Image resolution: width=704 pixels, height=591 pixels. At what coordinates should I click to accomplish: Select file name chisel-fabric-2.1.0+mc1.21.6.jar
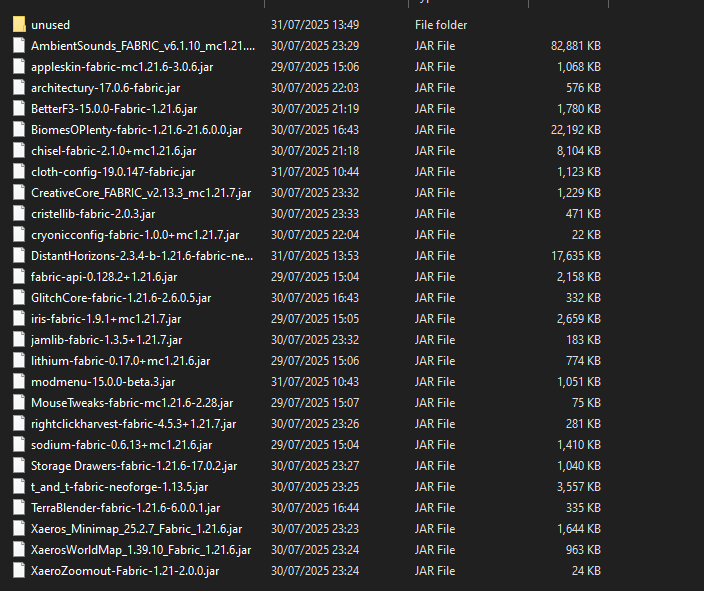point(114,151)
